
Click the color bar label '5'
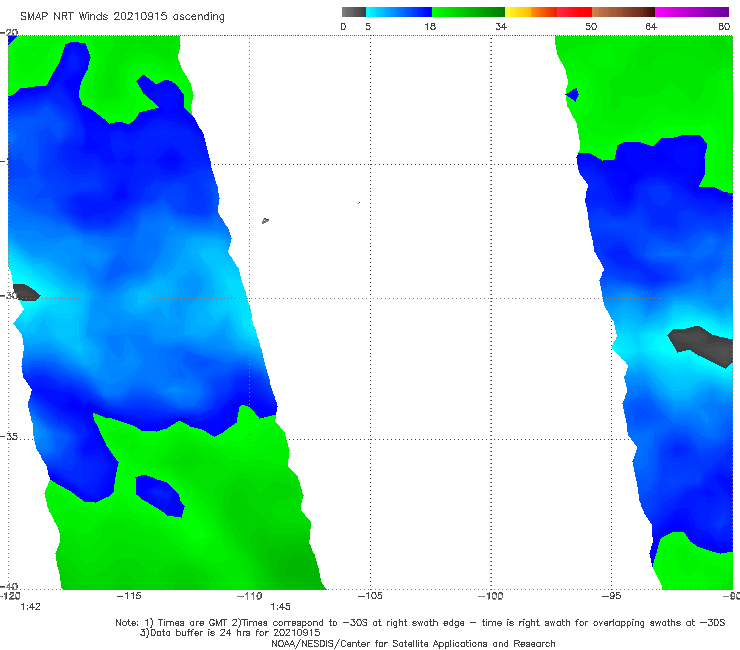point(368,26)
